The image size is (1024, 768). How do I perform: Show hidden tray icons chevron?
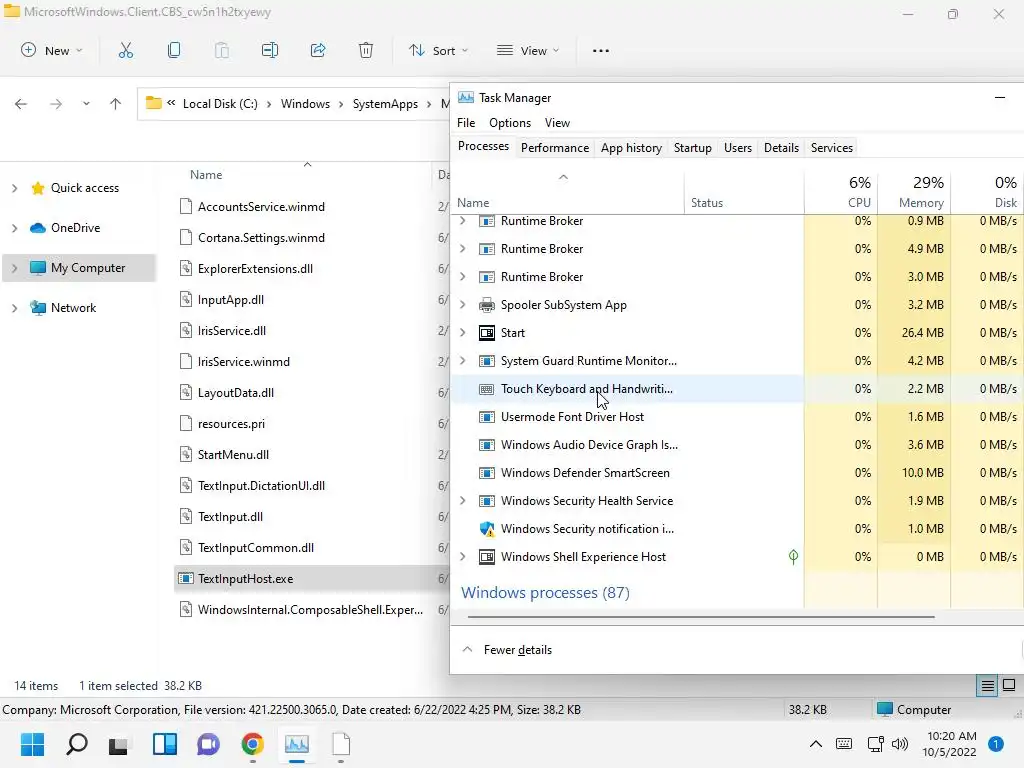pos(816,744)
